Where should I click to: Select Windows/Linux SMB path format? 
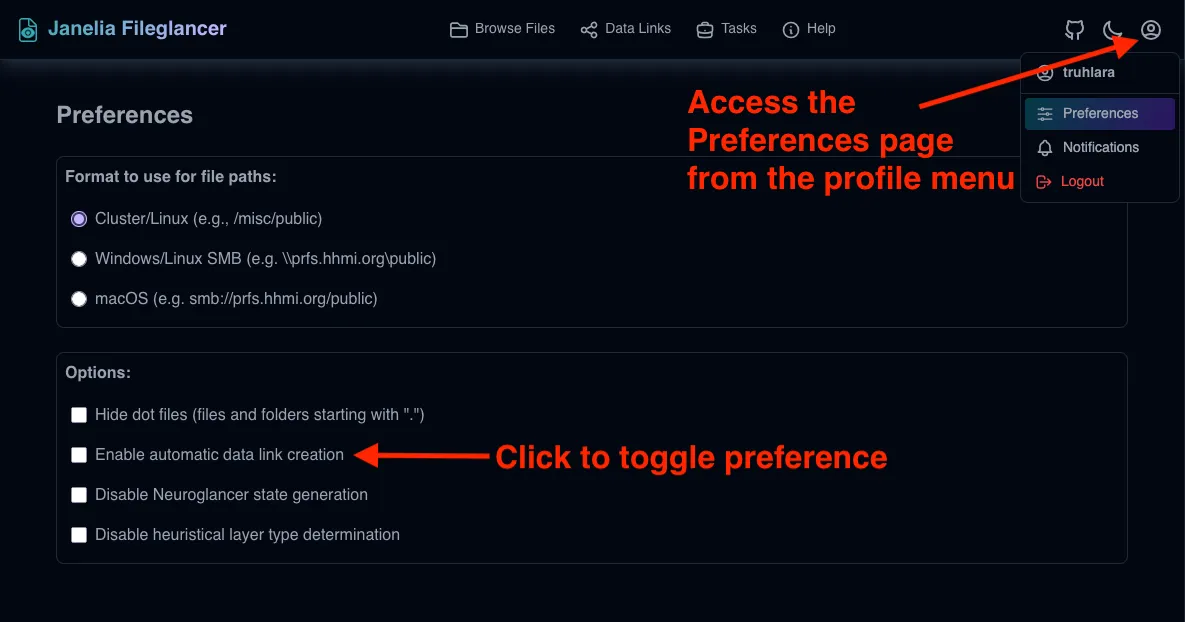pos(79,259)
